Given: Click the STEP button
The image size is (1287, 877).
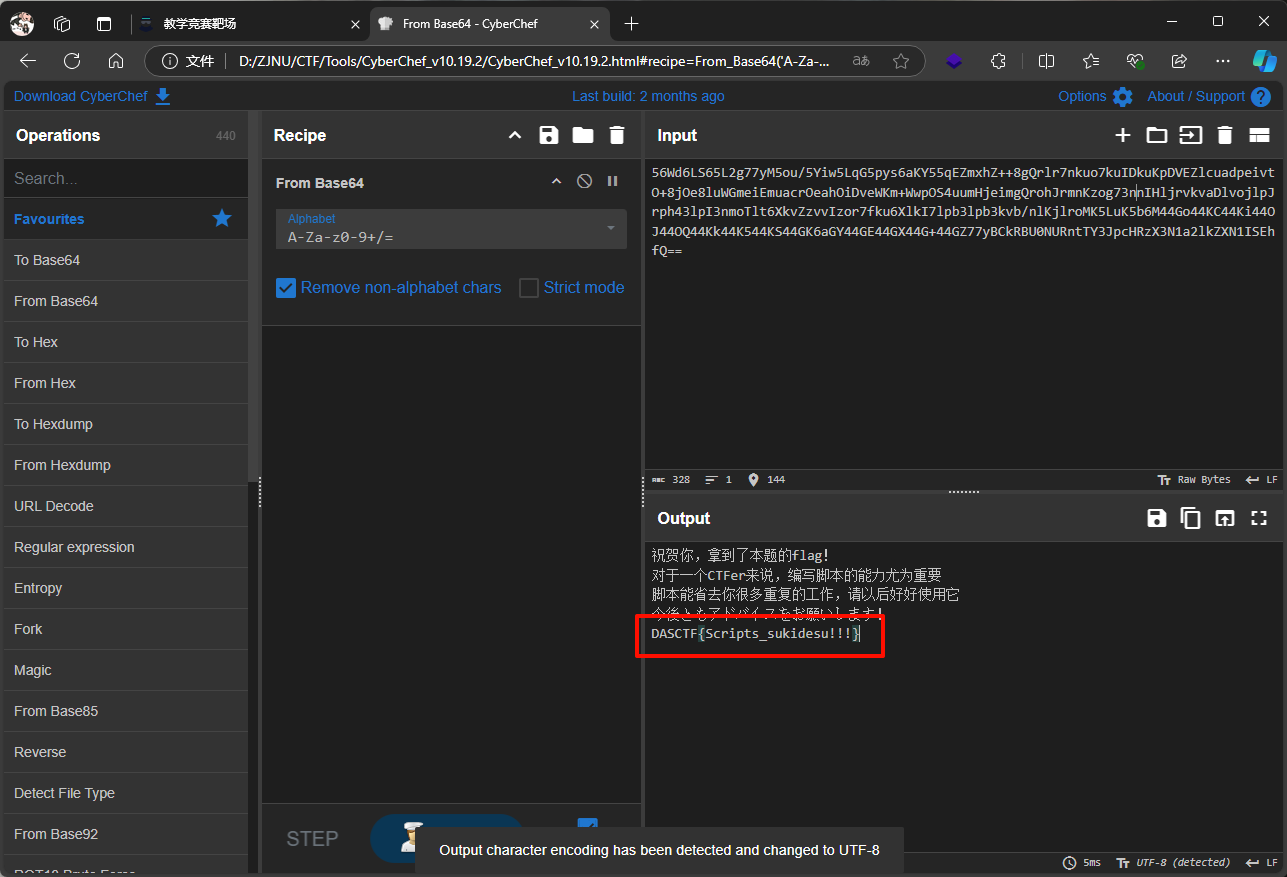Looking at the screenshot, I should pyautogui.click(x=312, y=839).
